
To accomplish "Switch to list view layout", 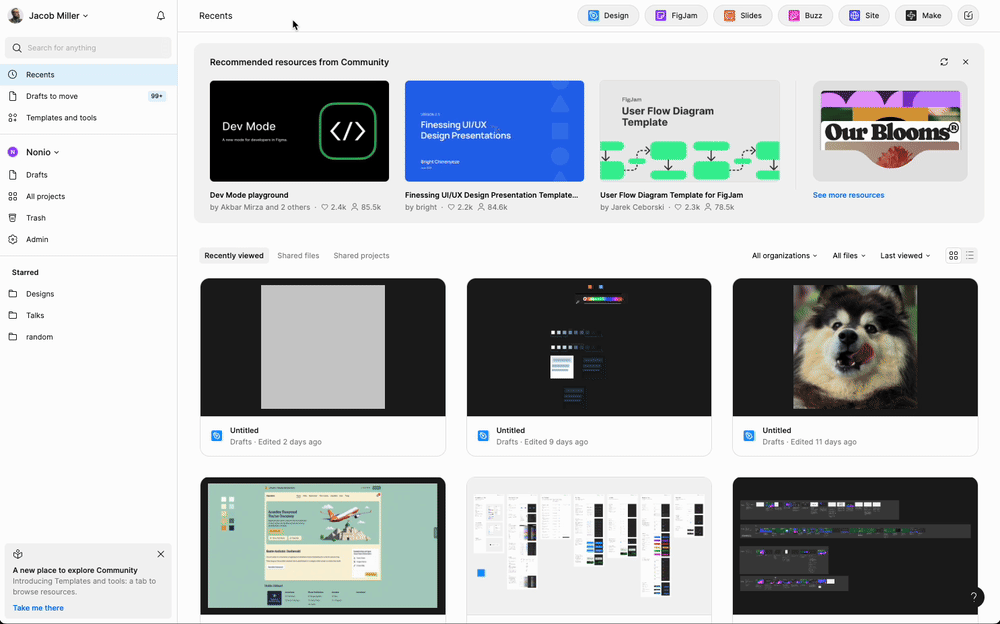I will pos(970,256).
